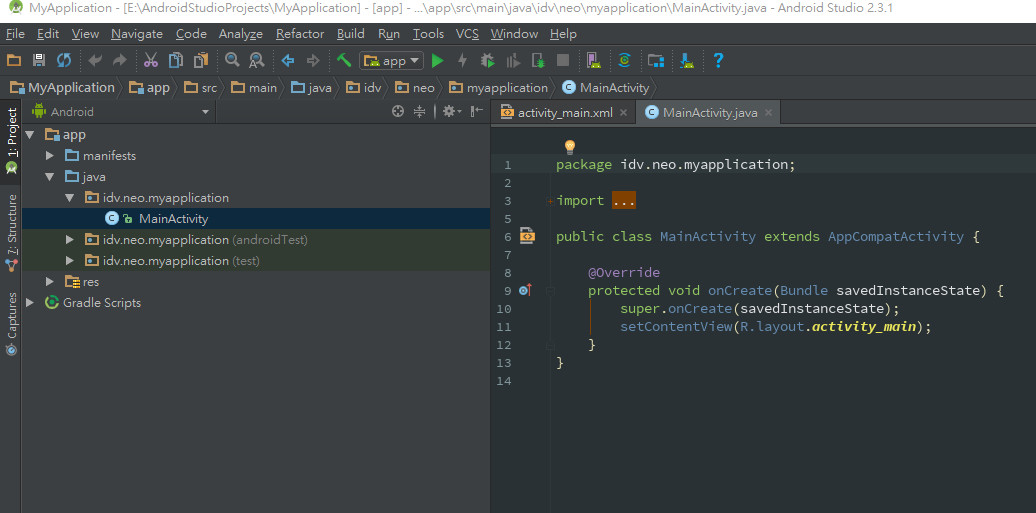Click the Help question mark icon
This screenshot has height=513, width=1036.
pyautogui.click(x=718, y=61)
